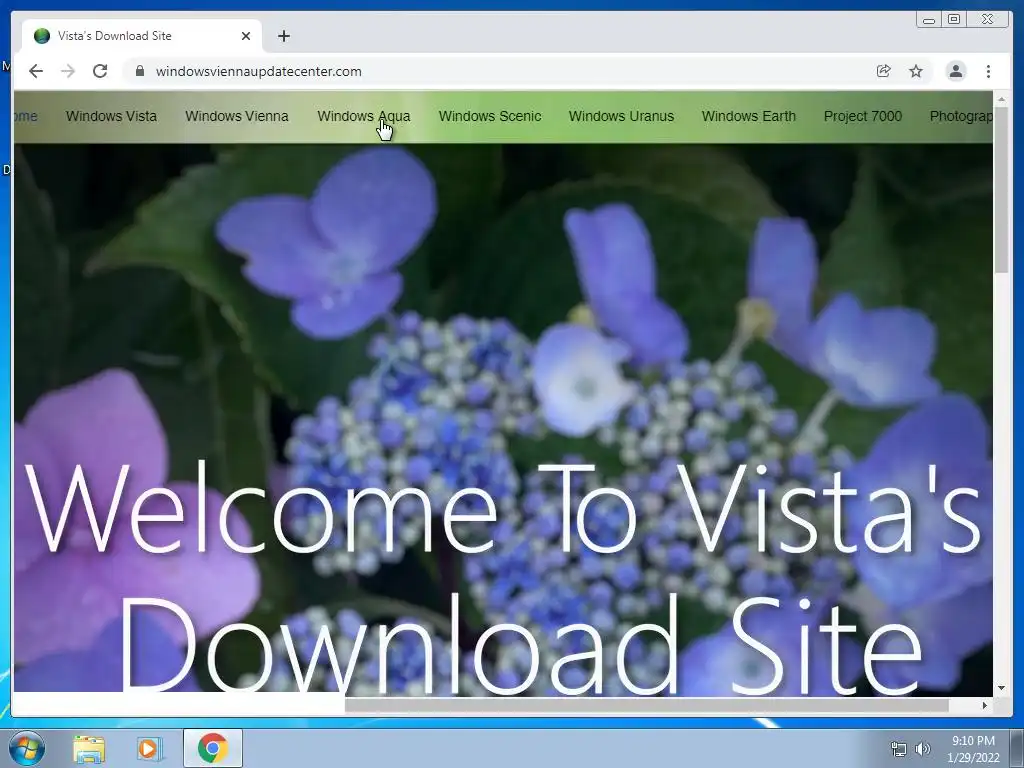
Task: Open the Windows Vista nav link
Action: (111, 116)
